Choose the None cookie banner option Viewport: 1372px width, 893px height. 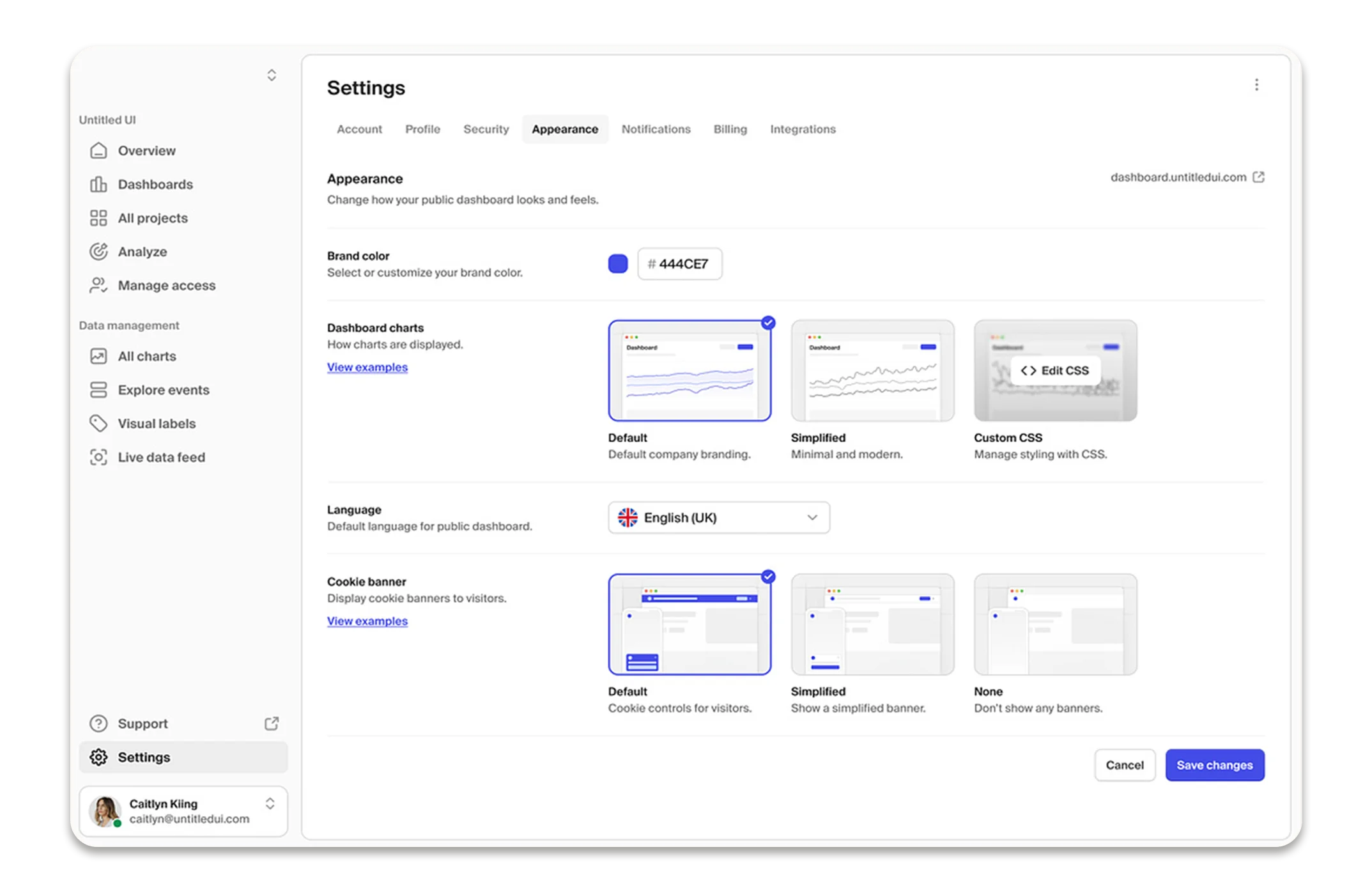(x=1055, y=623)
